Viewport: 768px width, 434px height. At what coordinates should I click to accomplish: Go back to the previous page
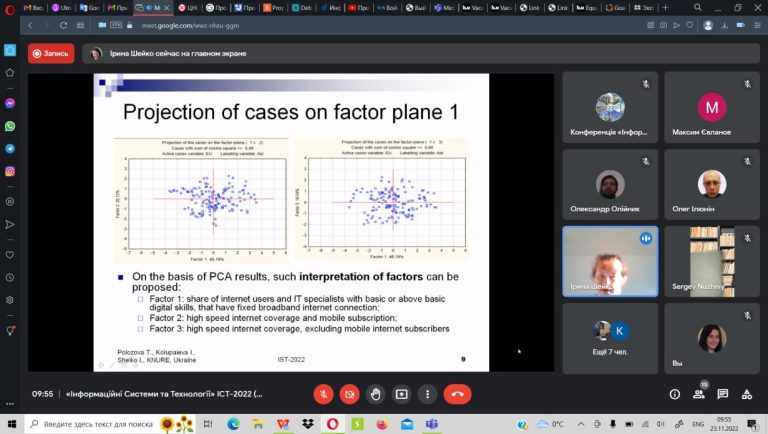pyautogui.click(x=30, y=25)
